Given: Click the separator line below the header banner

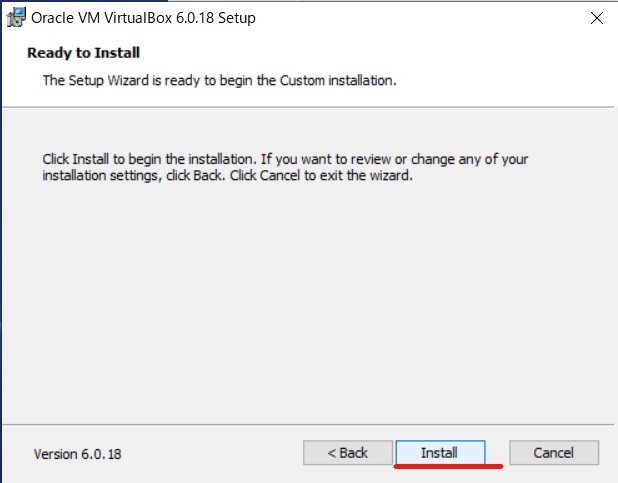Looking at the screenshot, I should (x=308, y=107).
